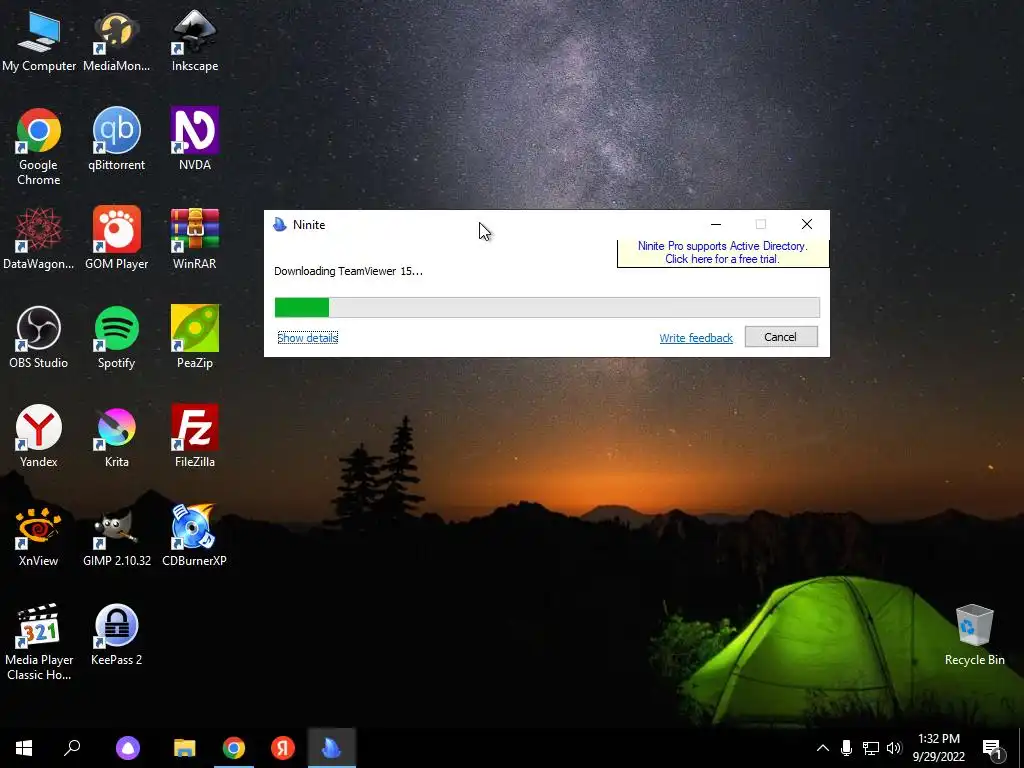1024x768 pixels.
Task: Launch MediaMonkey from desktop shortcut
Action: click(x=116, y=40)
